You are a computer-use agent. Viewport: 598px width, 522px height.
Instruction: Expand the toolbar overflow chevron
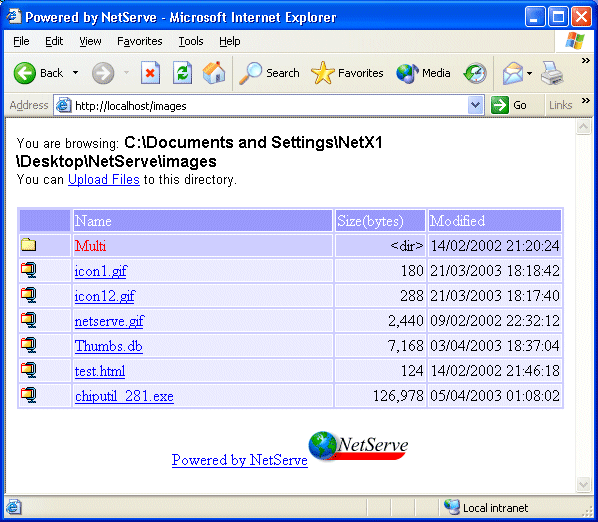(585, 61)
